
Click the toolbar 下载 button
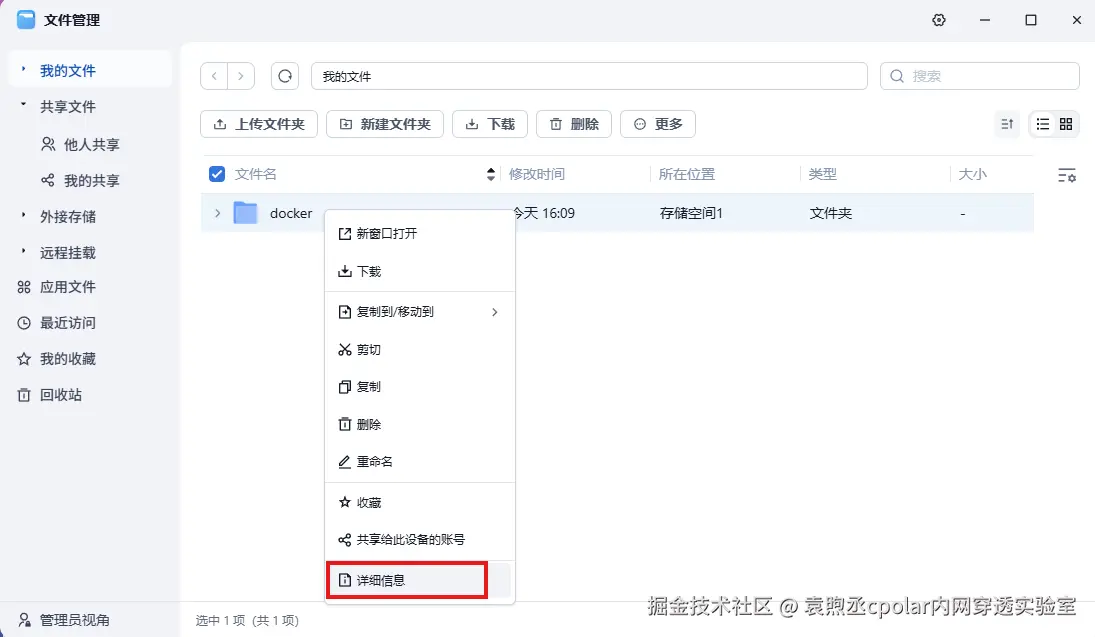490,124
